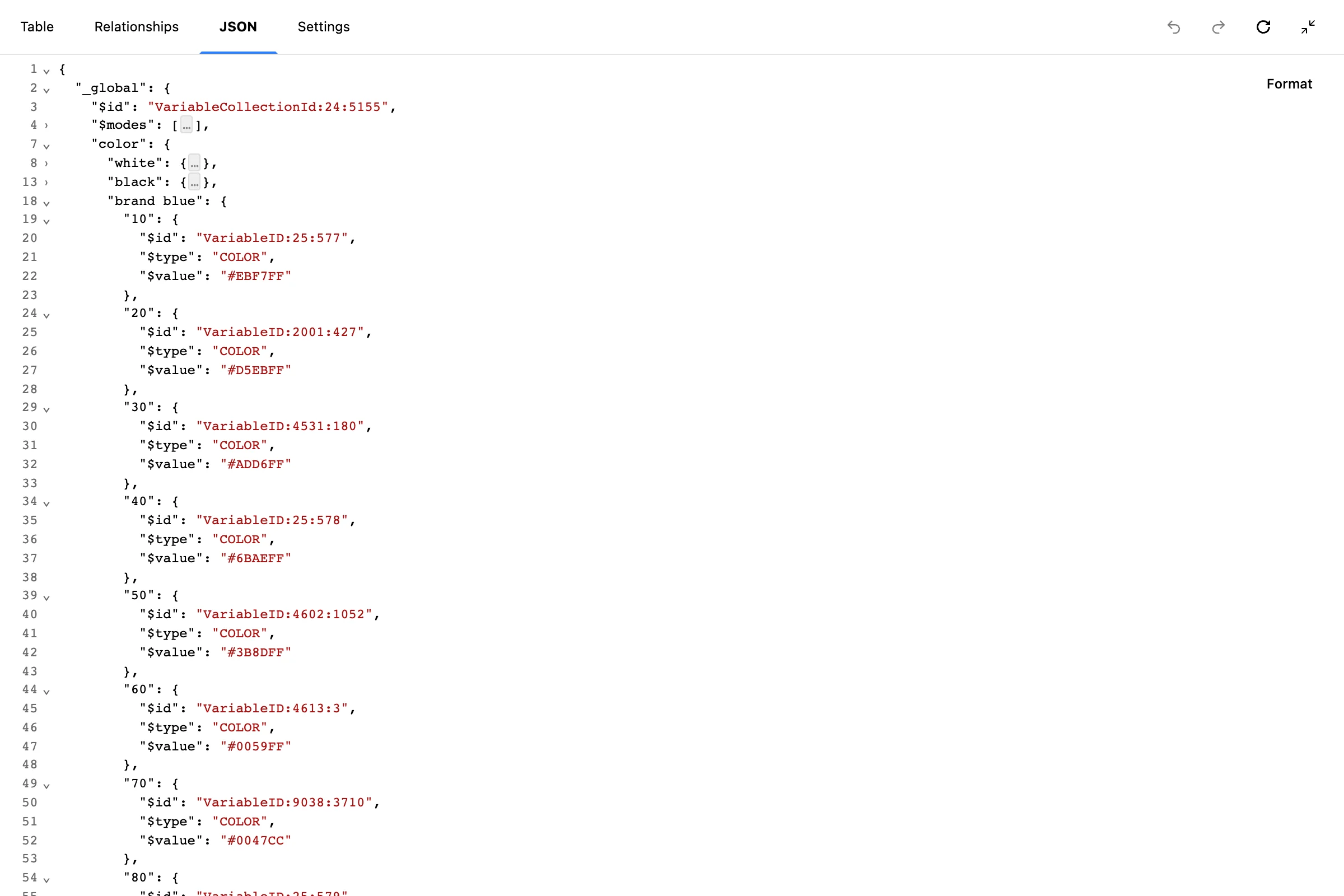Collapse the "70" object on line 49

[46, 785]
